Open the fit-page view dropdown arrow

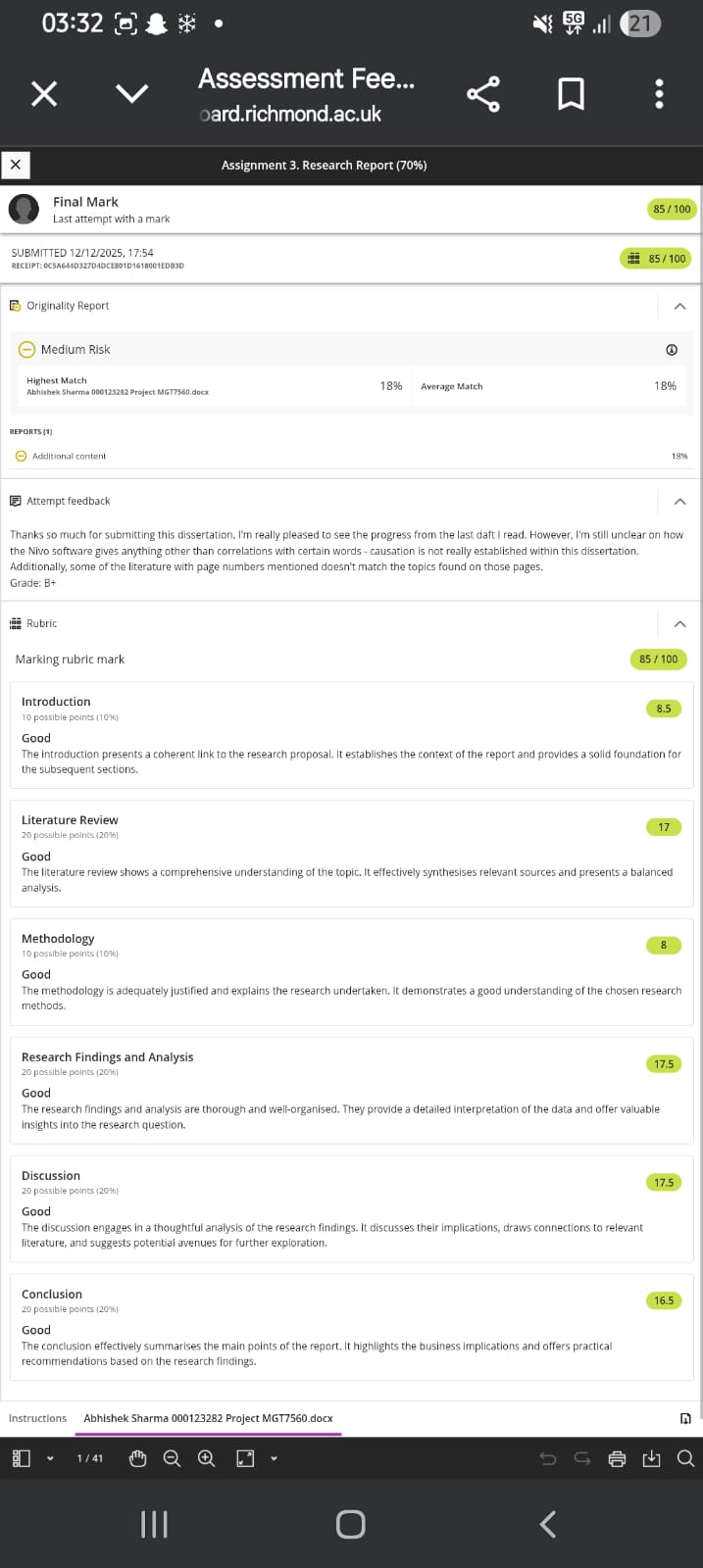274,1458
